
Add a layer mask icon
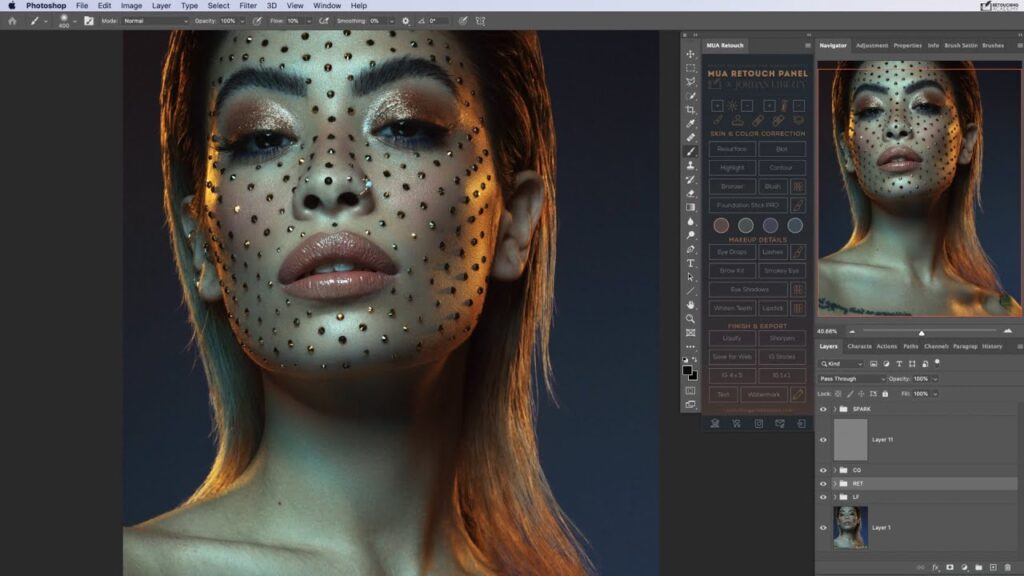click(x=950, y=568)
